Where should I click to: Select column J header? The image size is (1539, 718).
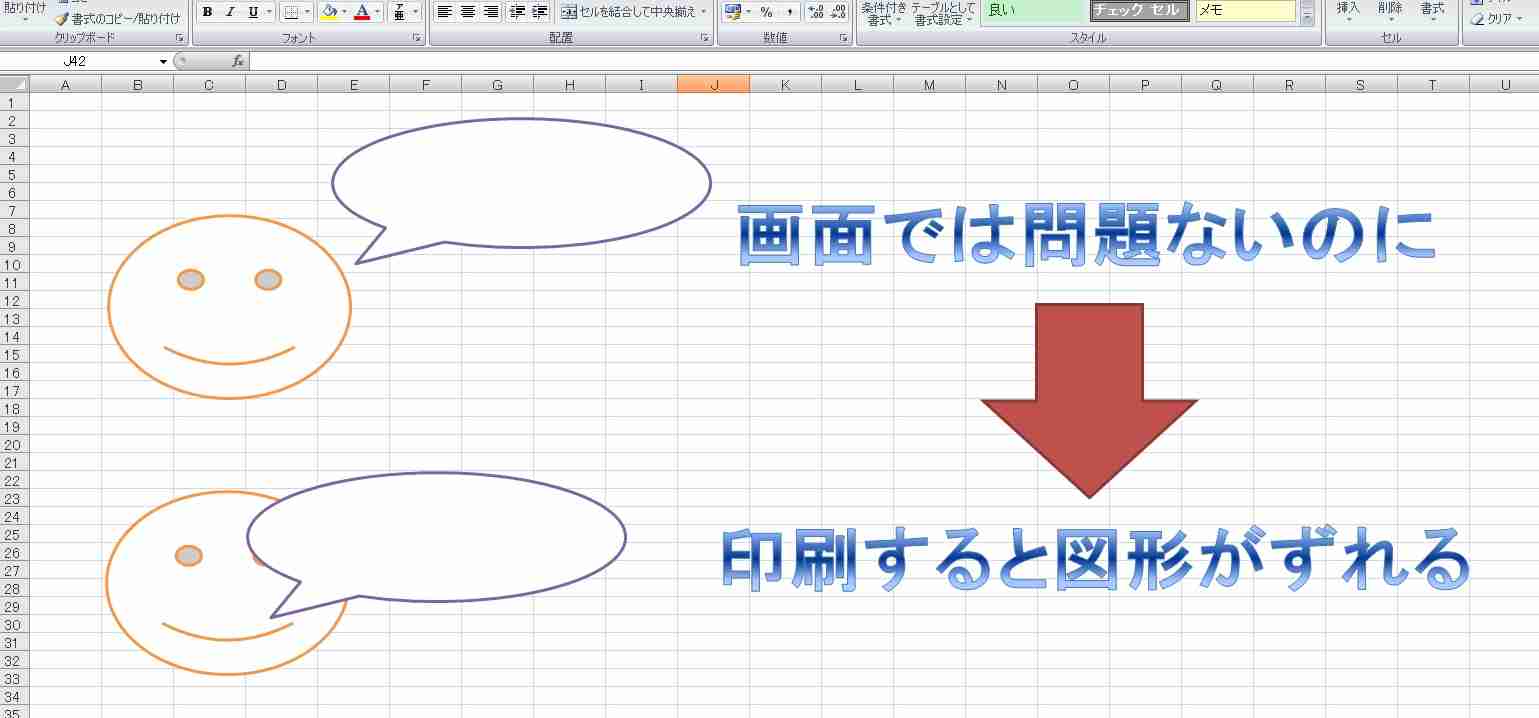pos(713,85)
